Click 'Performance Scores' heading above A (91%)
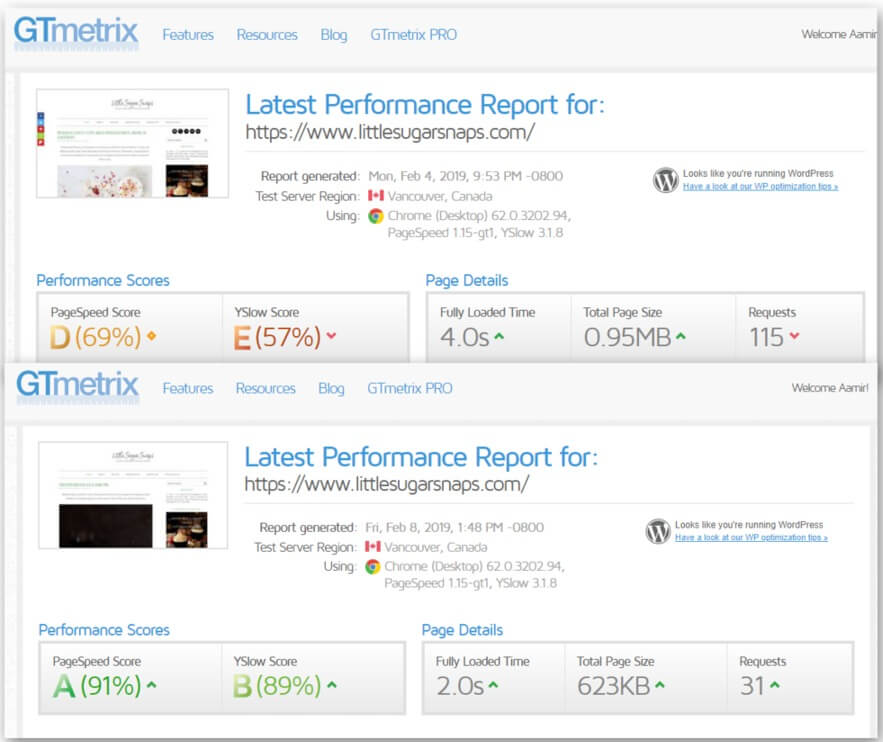The image size is (883, 742). click(x=104, y=630)
